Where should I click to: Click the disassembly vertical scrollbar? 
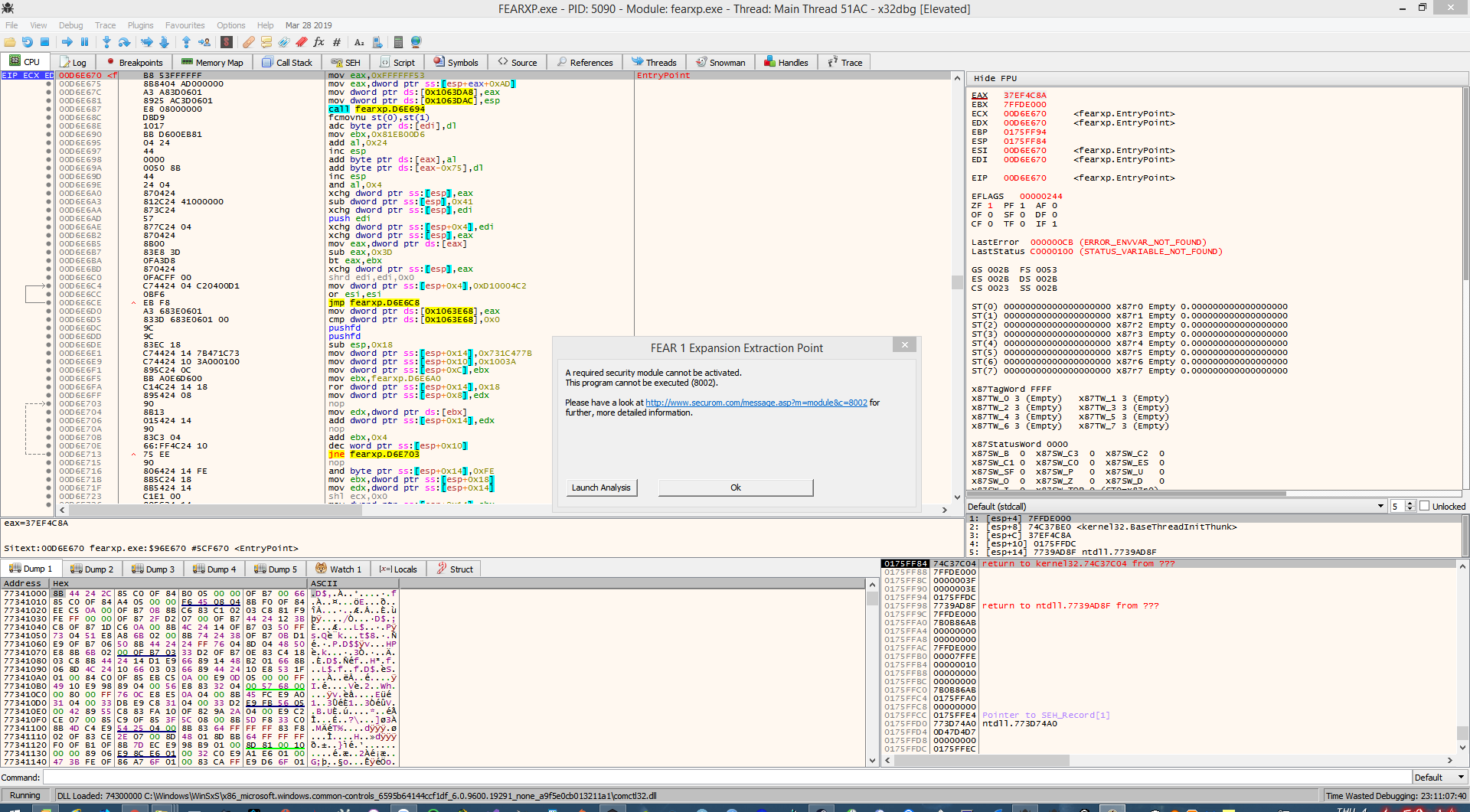(957, 288)
